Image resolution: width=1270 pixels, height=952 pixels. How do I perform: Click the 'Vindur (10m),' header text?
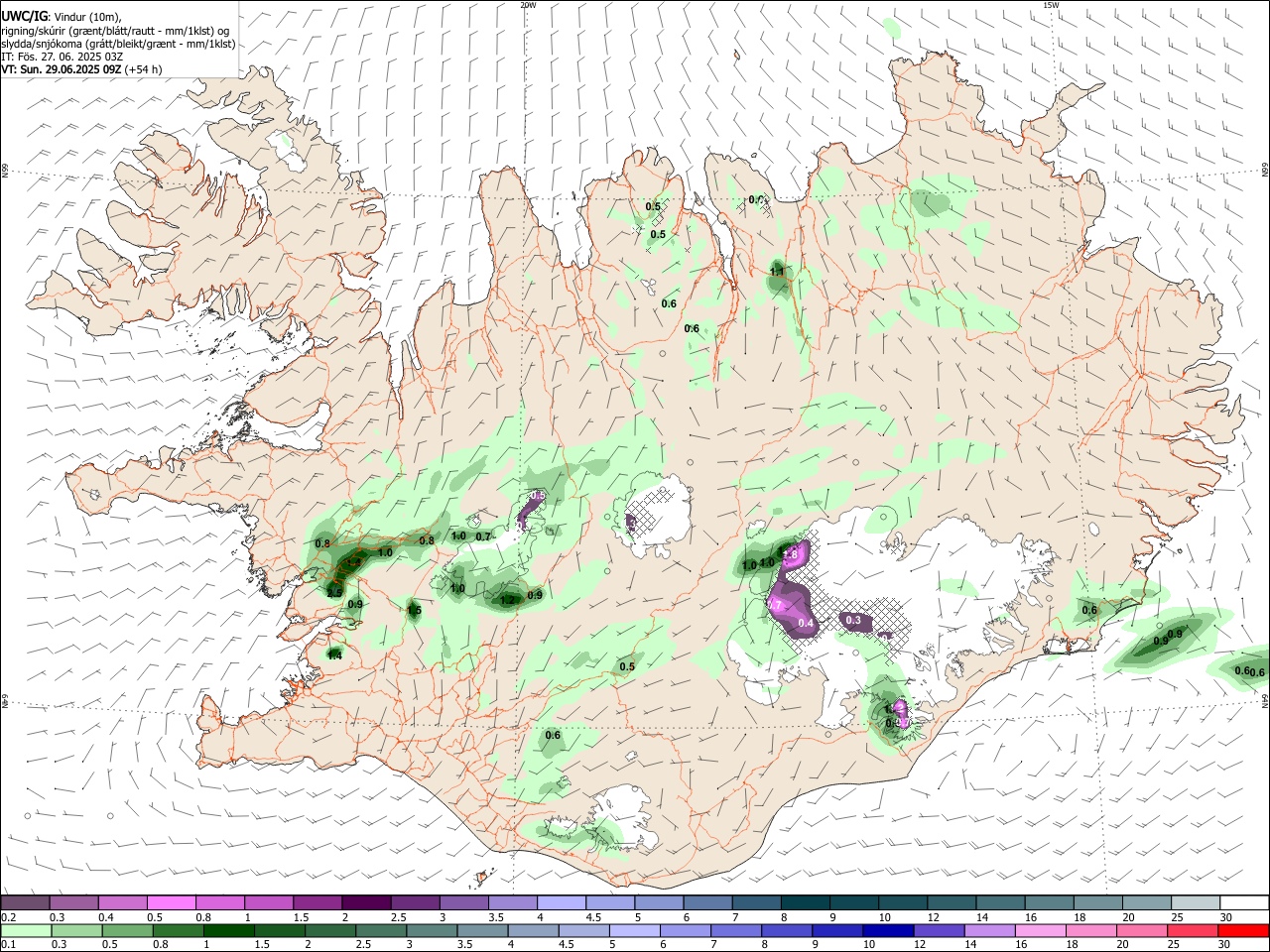coord(88,17)
